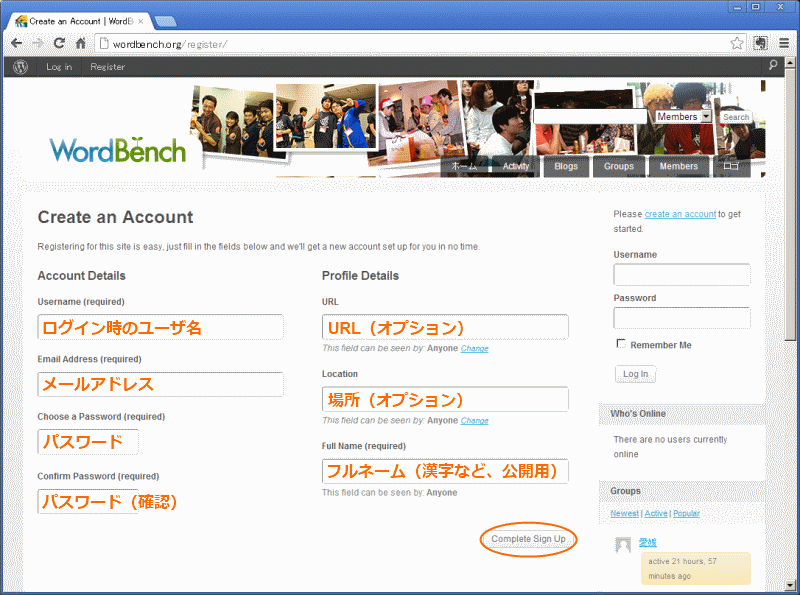Open the Members search dropdown
Viewport: 800px width, 595px height.
coord(683,117)
